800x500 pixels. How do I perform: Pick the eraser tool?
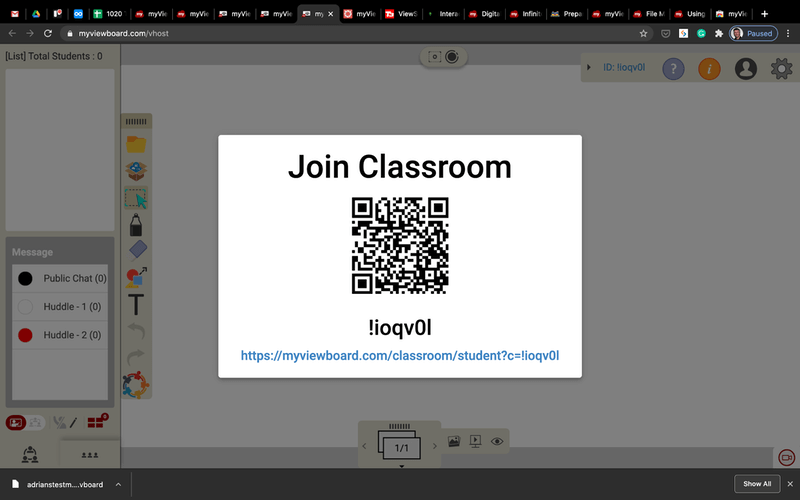138,250
